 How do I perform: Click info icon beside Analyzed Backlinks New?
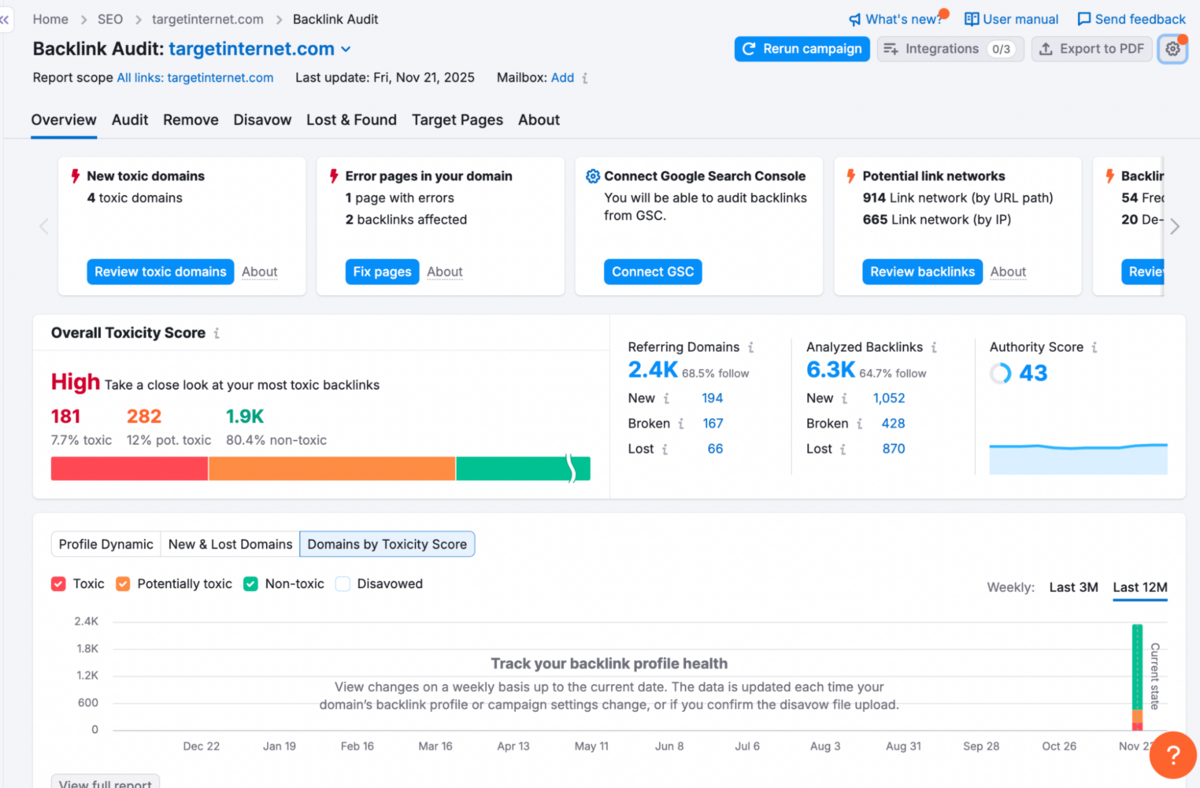845,398
